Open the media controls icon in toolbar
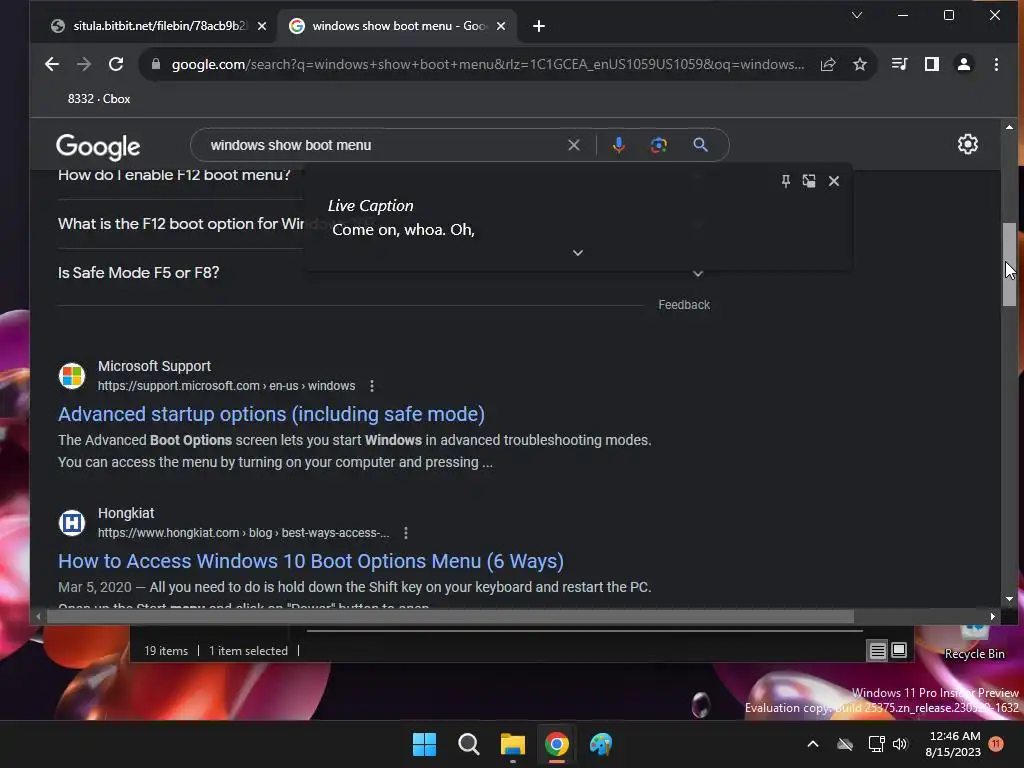 [x=899, y=64]
